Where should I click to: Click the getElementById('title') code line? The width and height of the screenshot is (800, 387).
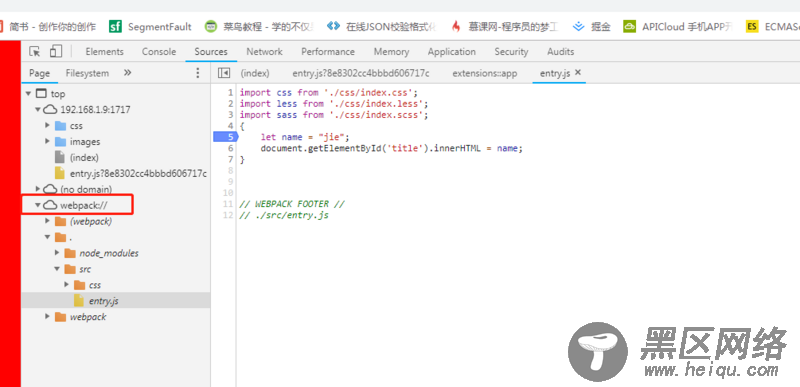tap(392, 148)
